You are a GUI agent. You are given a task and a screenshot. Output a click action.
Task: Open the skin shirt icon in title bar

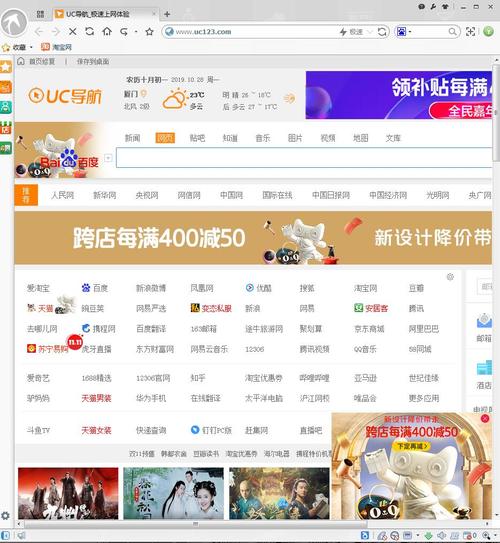tap(445, 6)
